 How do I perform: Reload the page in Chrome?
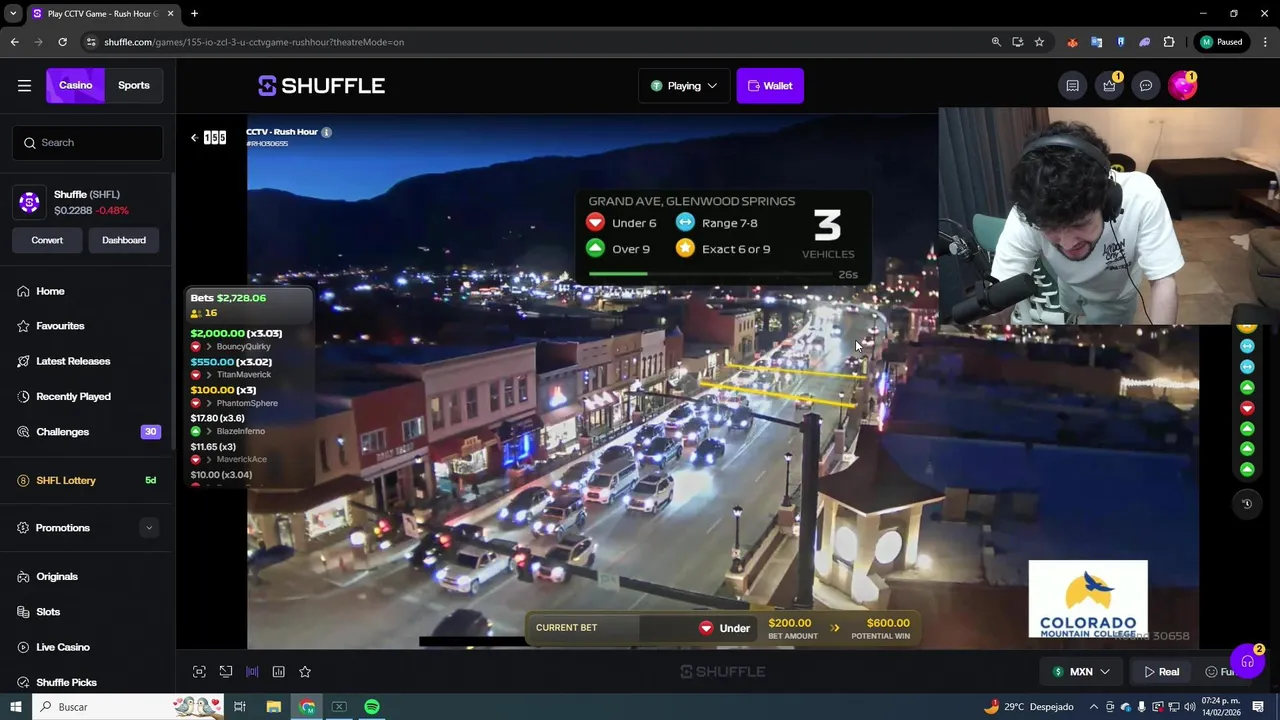[x=62, y=42]
